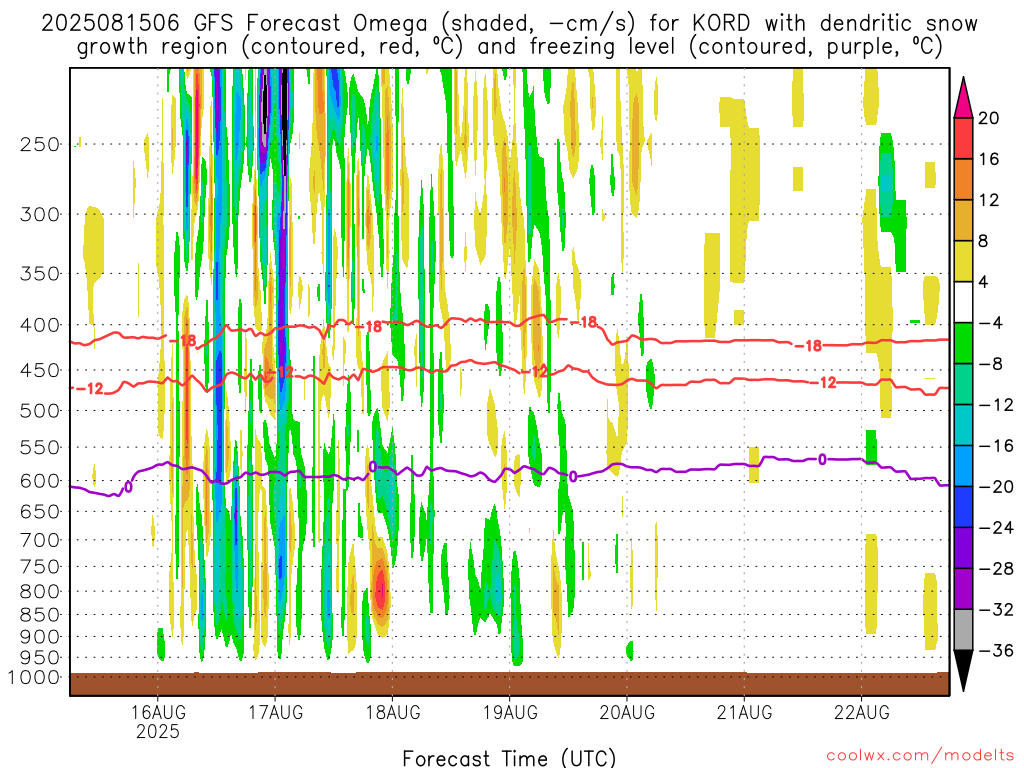Click the red omega maximum near 800 mb

pos(381,590)
